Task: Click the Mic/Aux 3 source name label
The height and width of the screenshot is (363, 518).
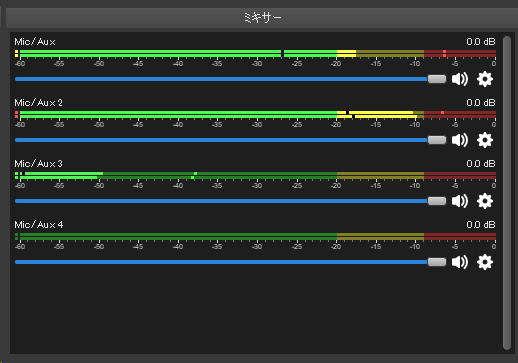Action: pyautogui.click(x=38, y=164)
